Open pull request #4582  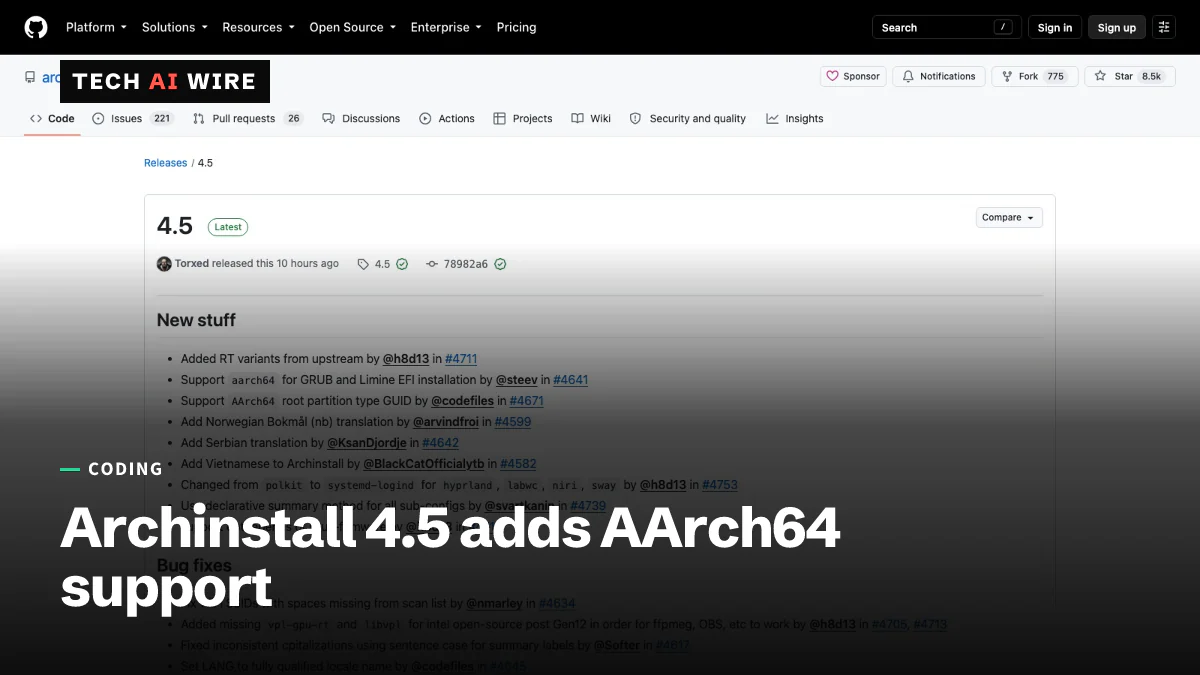pyautogui.click(x=518, y=464)
